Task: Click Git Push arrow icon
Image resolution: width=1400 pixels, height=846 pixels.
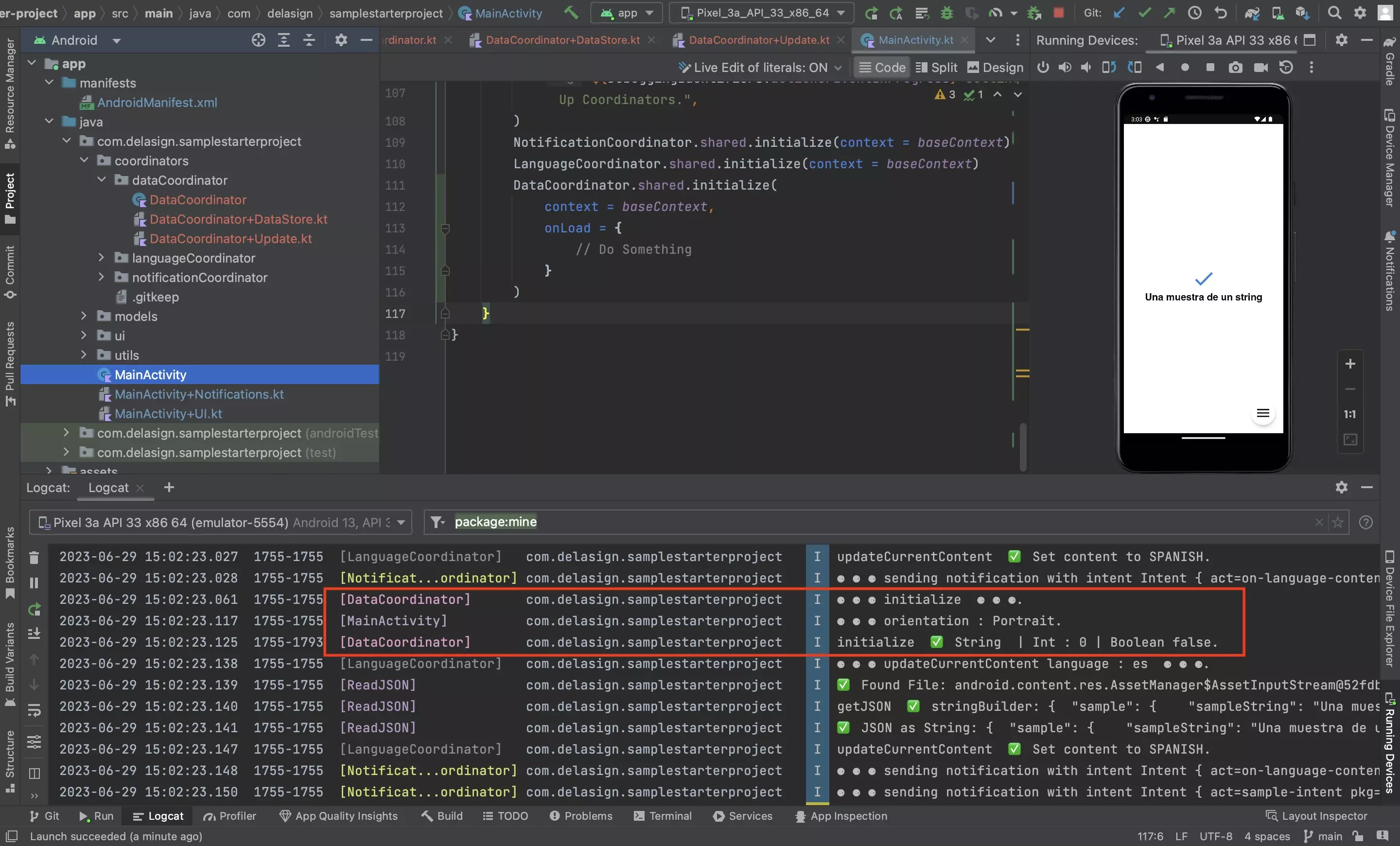Action: coord(1169,13)
